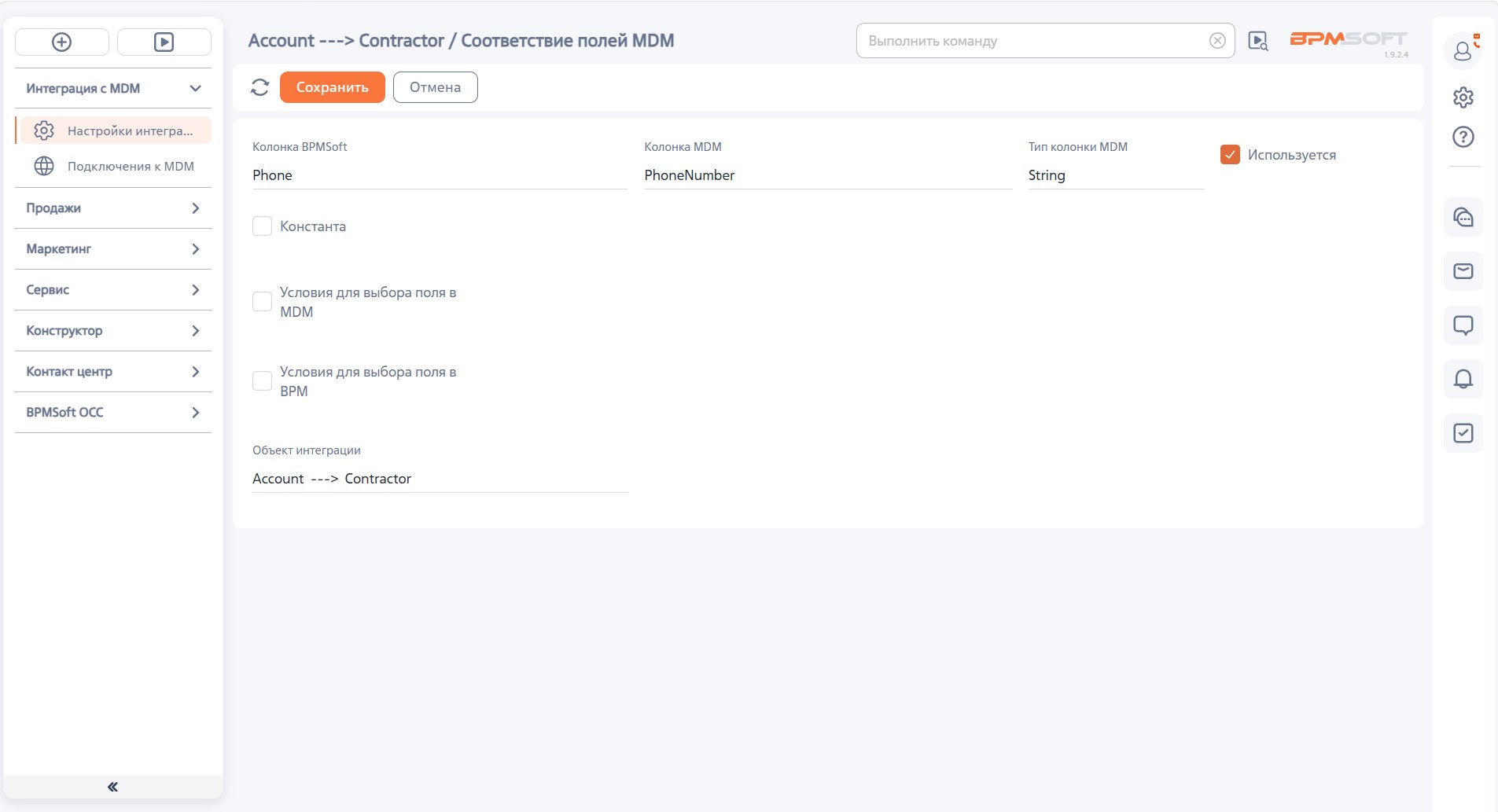The height and width of the screenshot is (812, 1498).
Task: Expand the Маркетинг section
Action: coord(113,249)
